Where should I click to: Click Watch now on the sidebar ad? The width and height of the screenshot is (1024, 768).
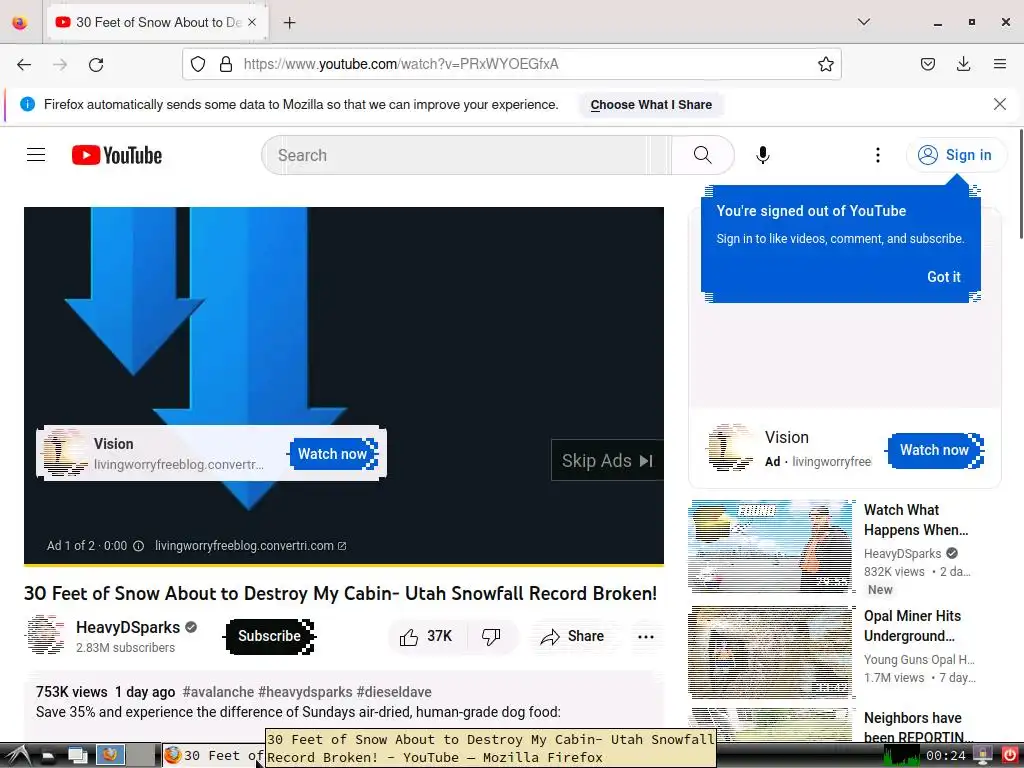tap(935, 450)
